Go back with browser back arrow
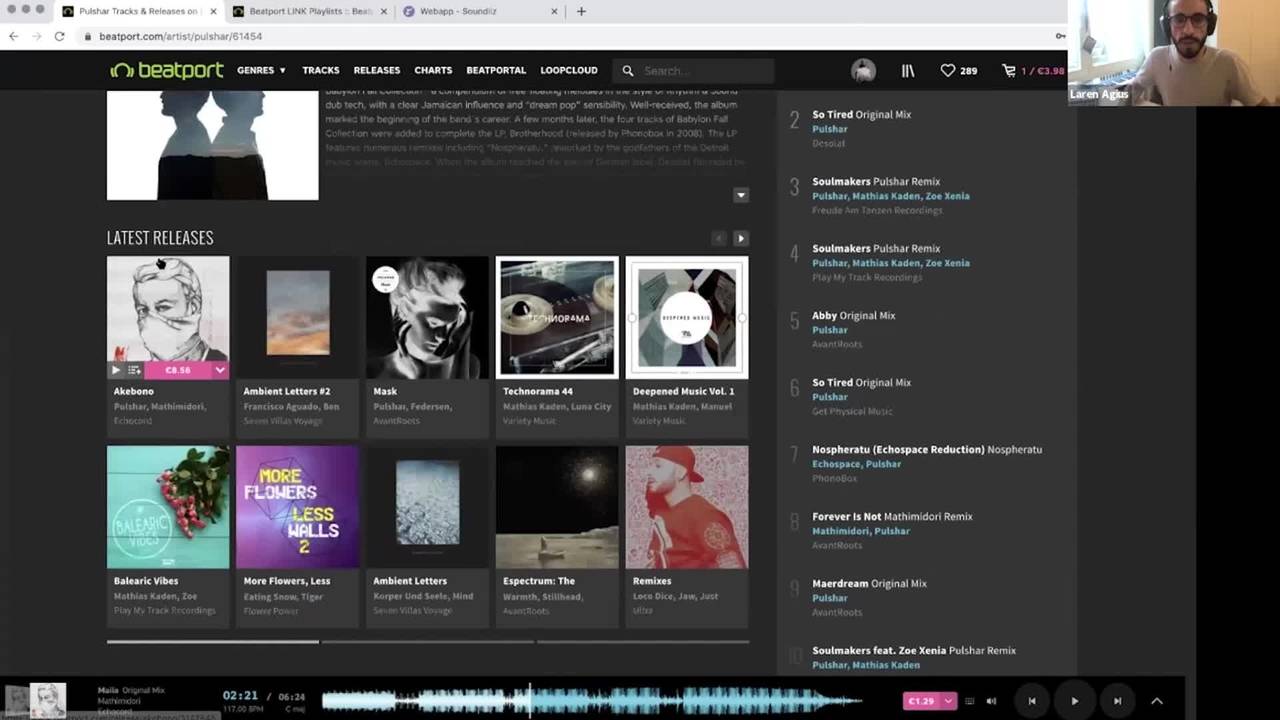 click(x=13, y=36)
